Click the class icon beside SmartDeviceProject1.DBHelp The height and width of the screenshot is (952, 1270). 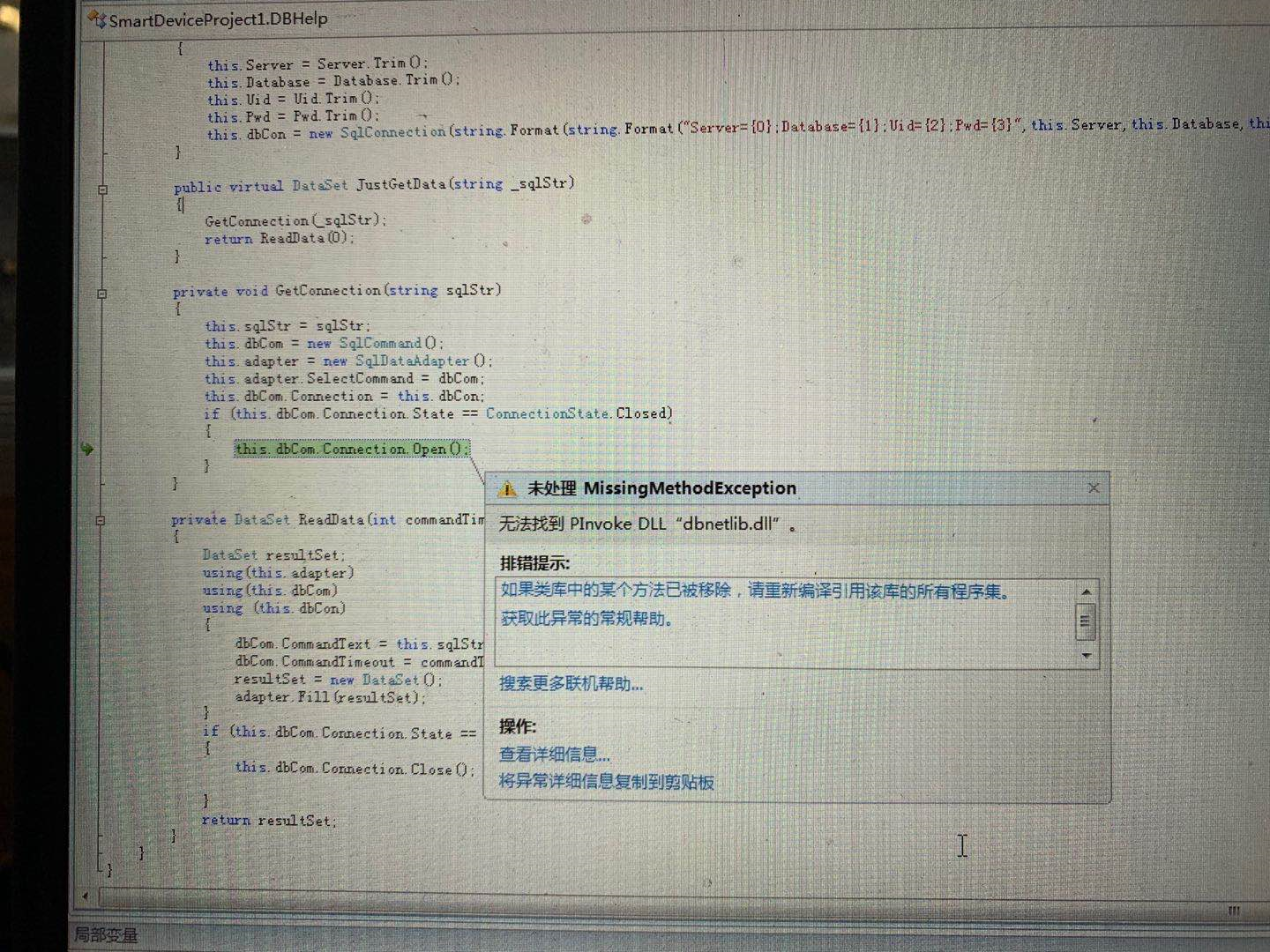pyautogui.click(x=97, y=19)
